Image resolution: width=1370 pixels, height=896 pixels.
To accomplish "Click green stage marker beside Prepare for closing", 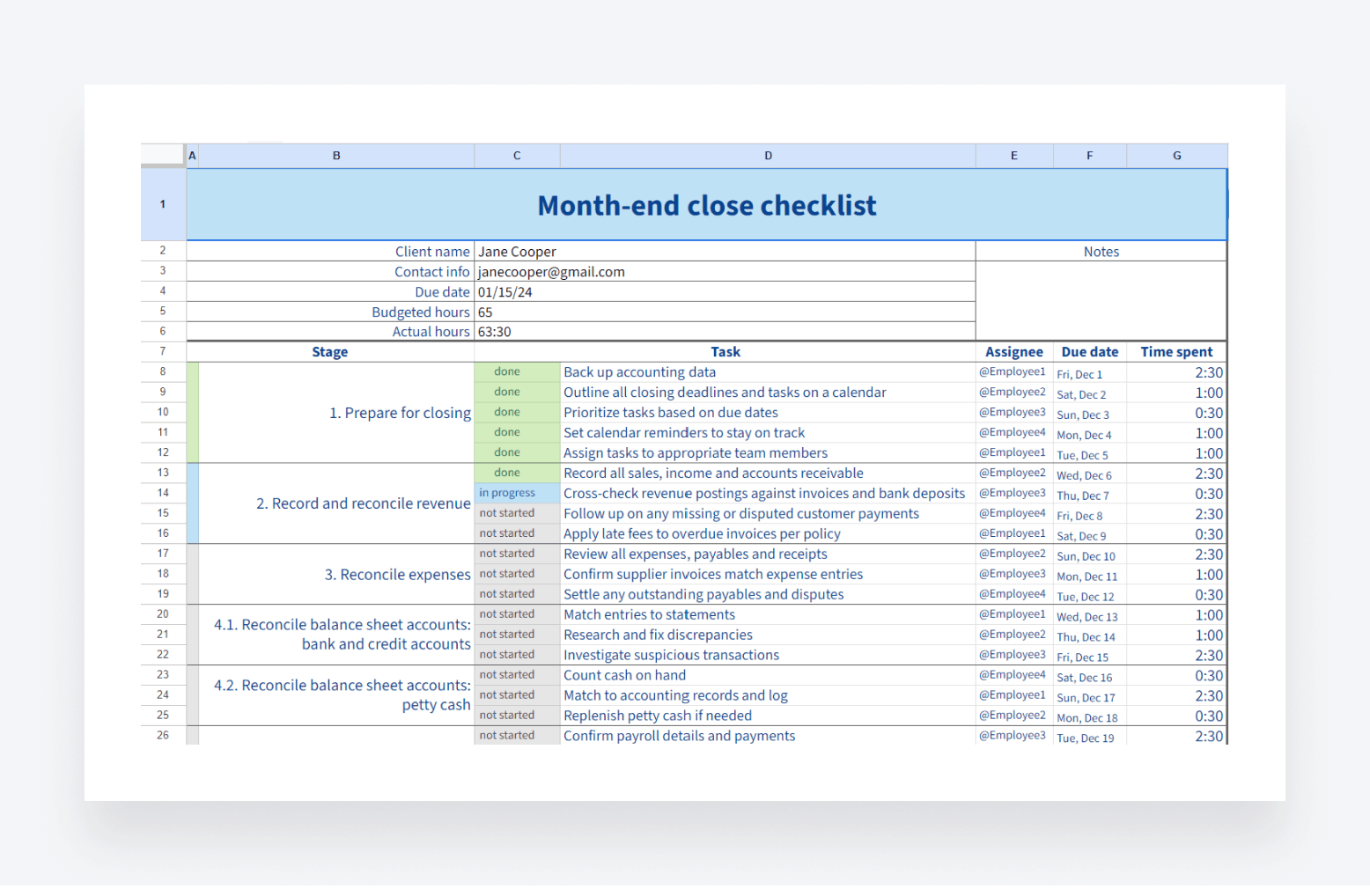I will (193, 413).
